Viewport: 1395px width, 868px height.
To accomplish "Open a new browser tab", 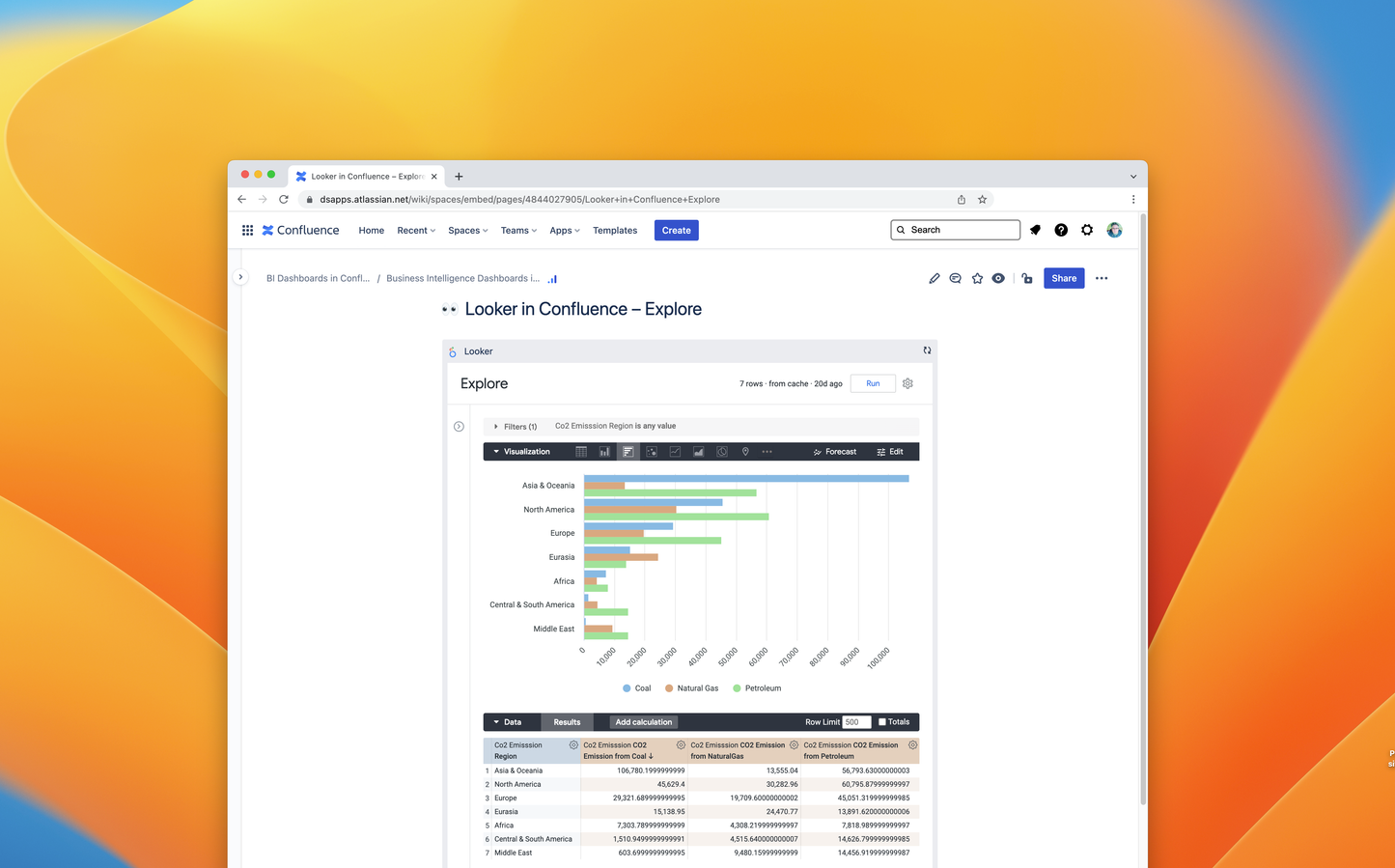I will tap(459, 177).
